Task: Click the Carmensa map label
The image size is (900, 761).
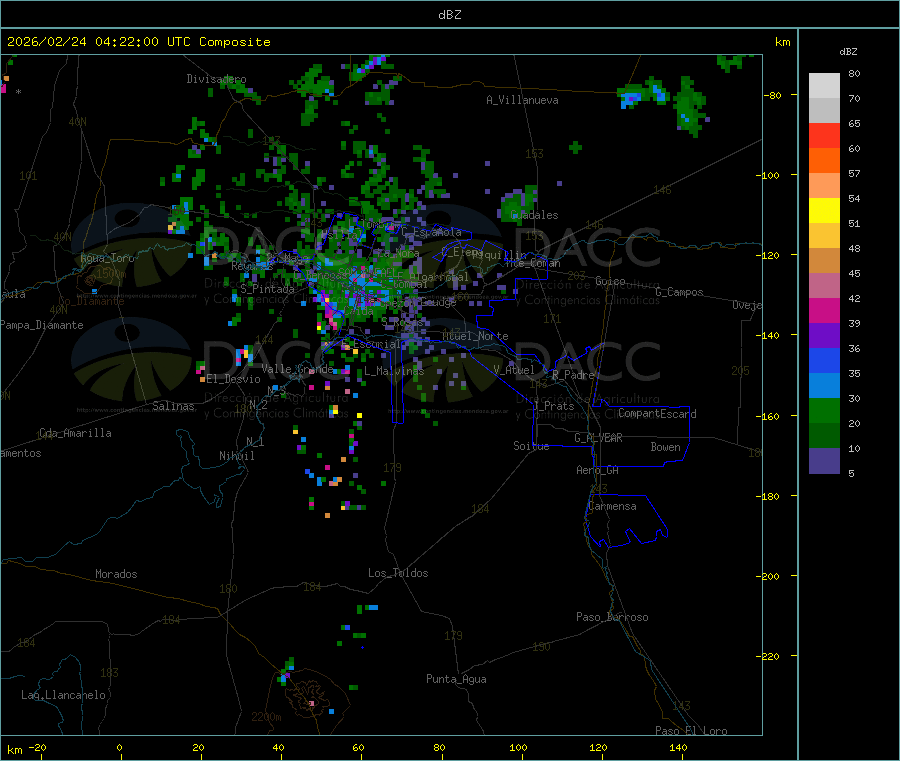Action: tap(612, 506)
